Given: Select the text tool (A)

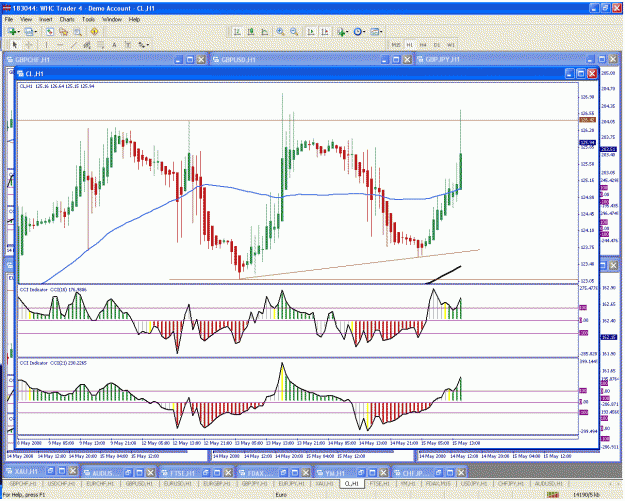Looking at the screenshot, I should [114, 45].
